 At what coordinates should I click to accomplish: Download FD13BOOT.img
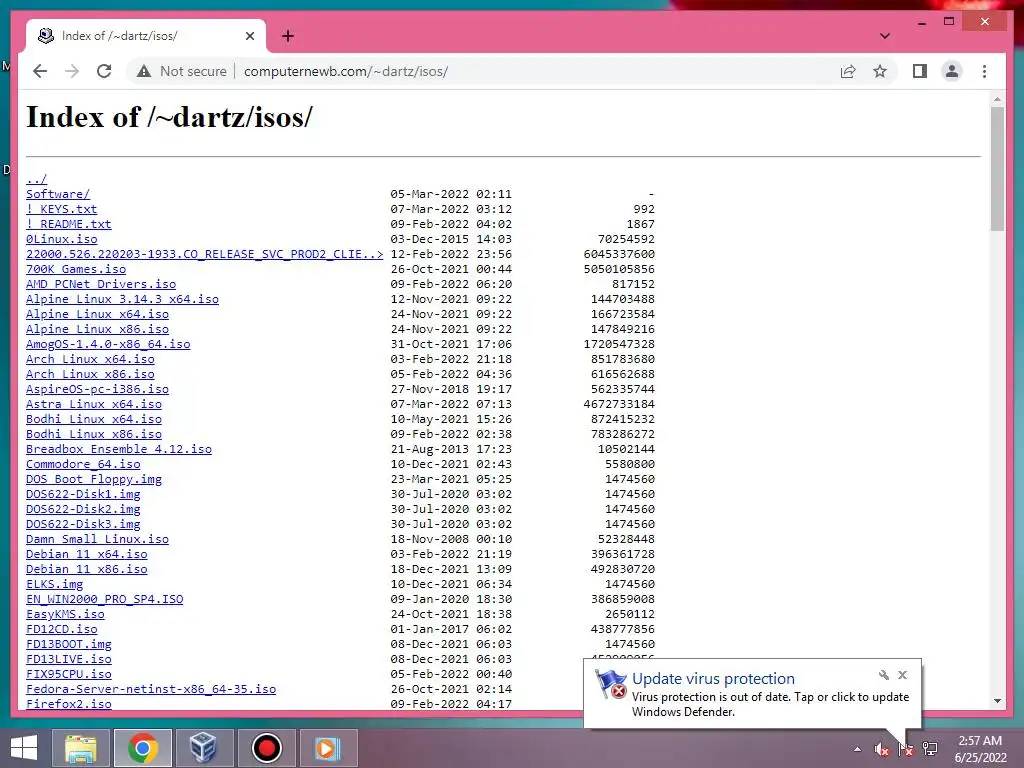coord(69,645)
